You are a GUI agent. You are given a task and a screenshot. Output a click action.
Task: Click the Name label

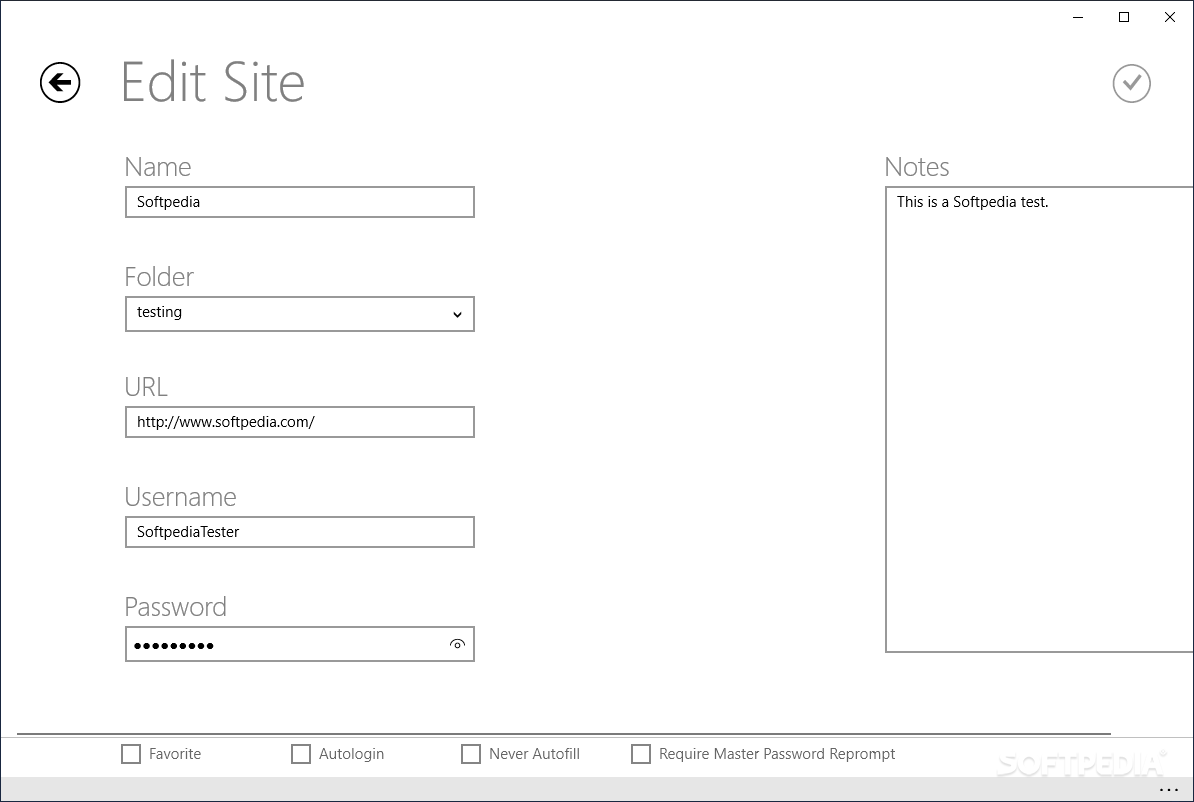pyautogui.click(x=158, y=167)
